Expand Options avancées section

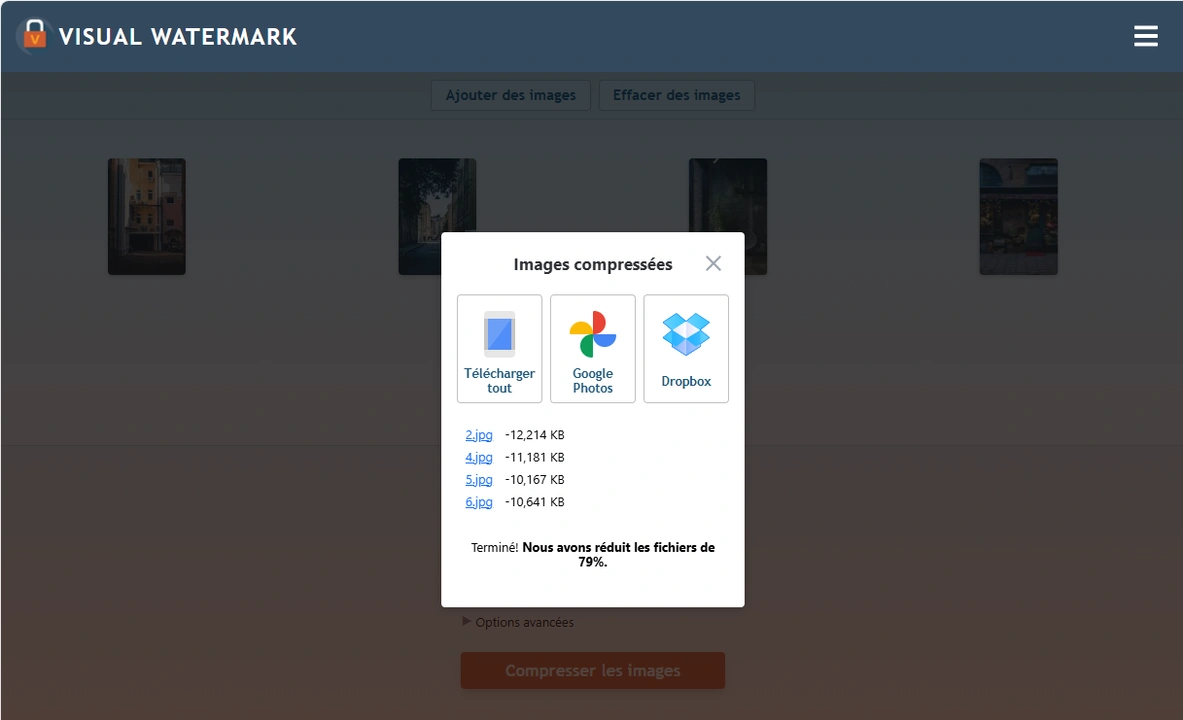(518, 622)
